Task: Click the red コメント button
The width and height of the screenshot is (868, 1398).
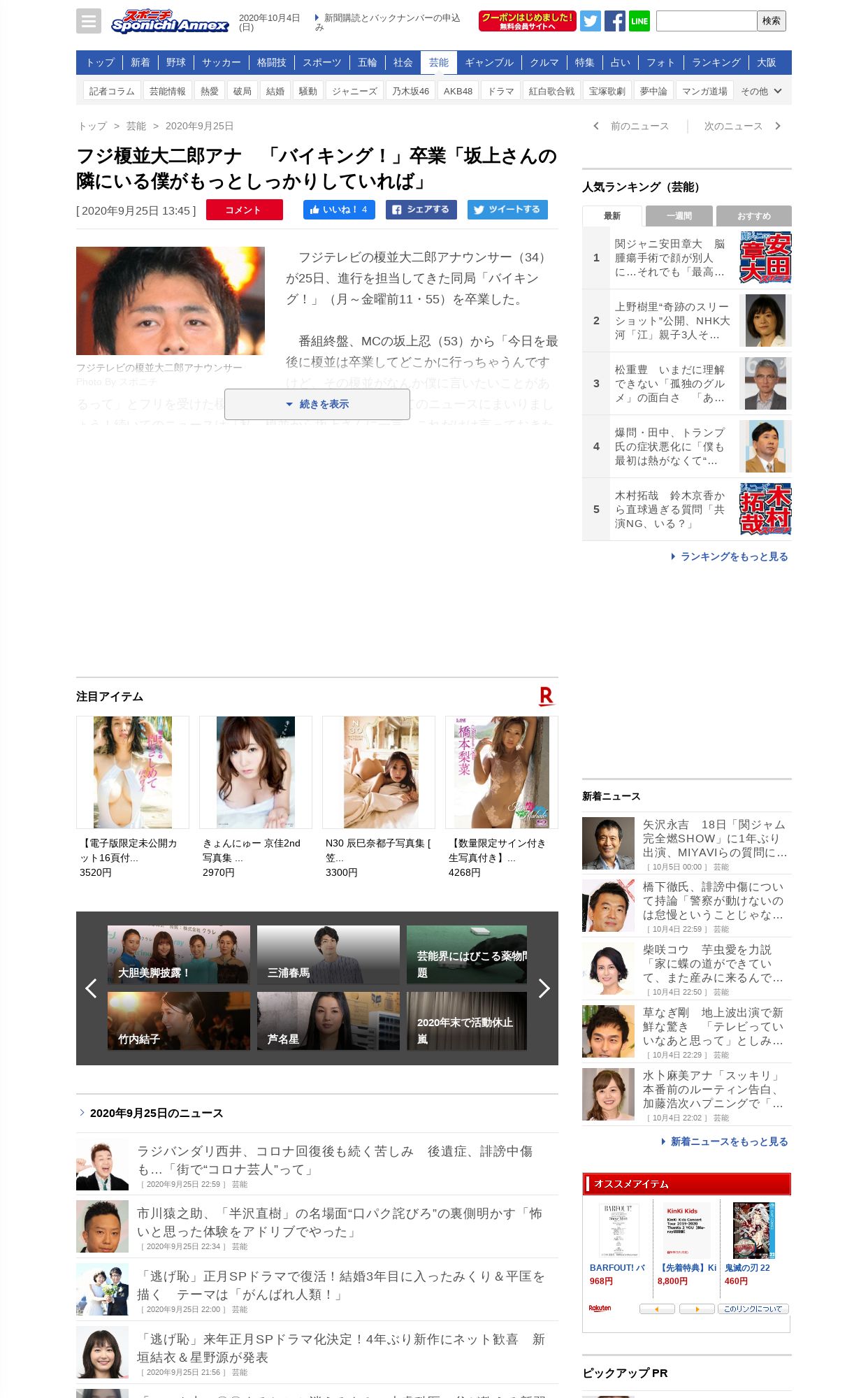Action: tap(245, 210)
